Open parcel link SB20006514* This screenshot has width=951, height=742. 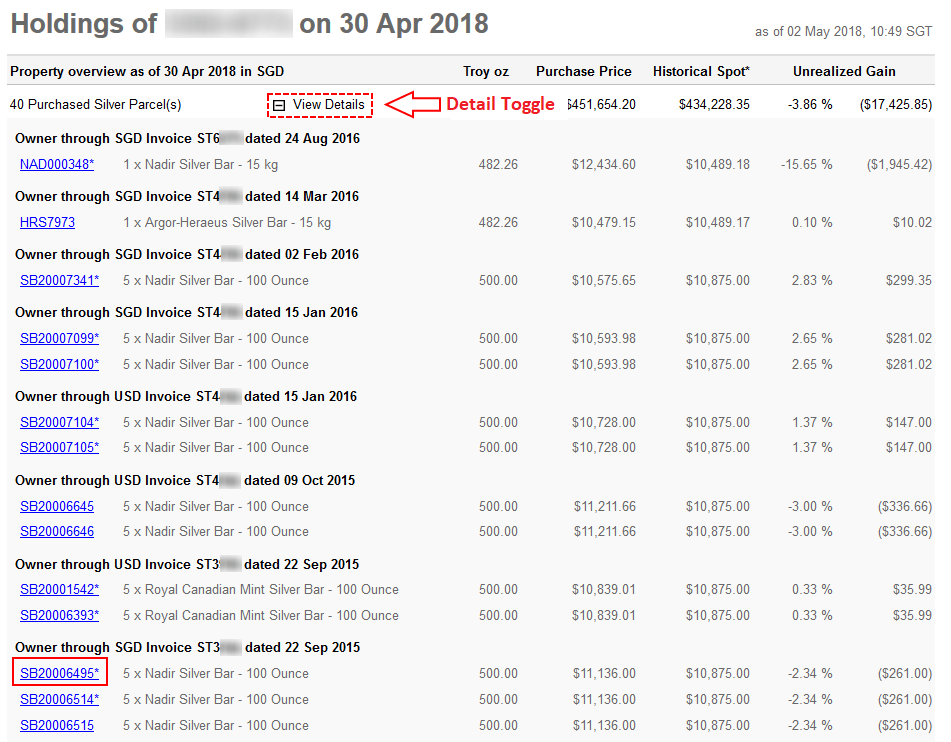pos(59,699)
